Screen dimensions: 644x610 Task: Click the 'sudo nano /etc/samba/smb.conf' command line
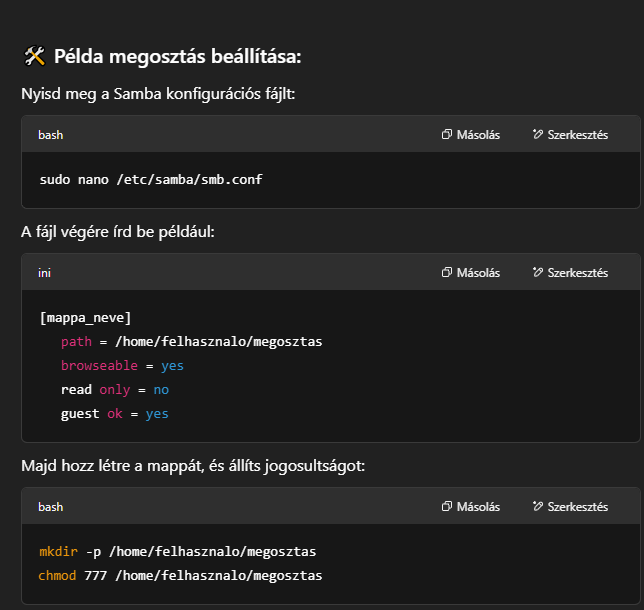tap(151, 180)
